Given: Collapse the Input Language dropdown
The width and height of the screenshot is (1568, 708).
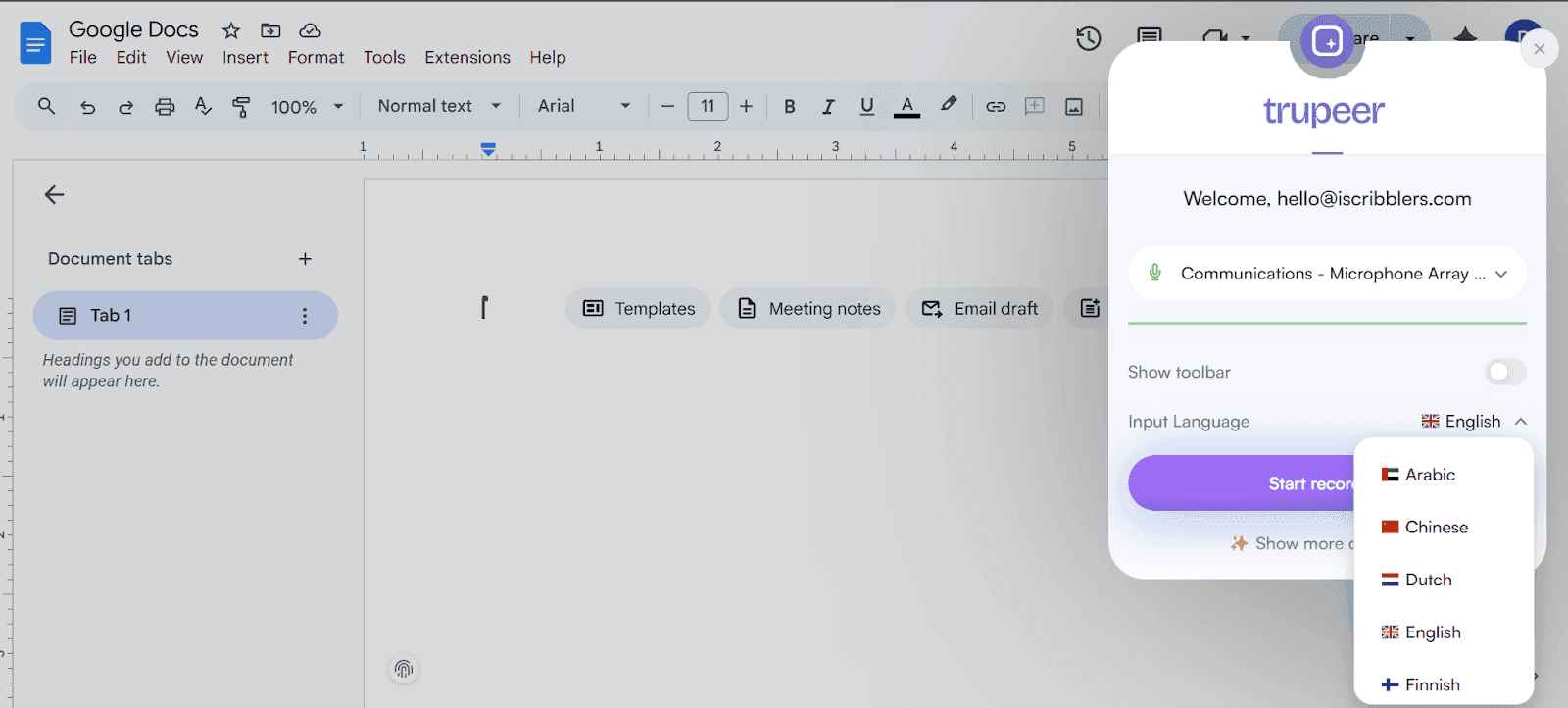Looking at the screenshot, I should pyautogui.click(x=1474, y=422).
